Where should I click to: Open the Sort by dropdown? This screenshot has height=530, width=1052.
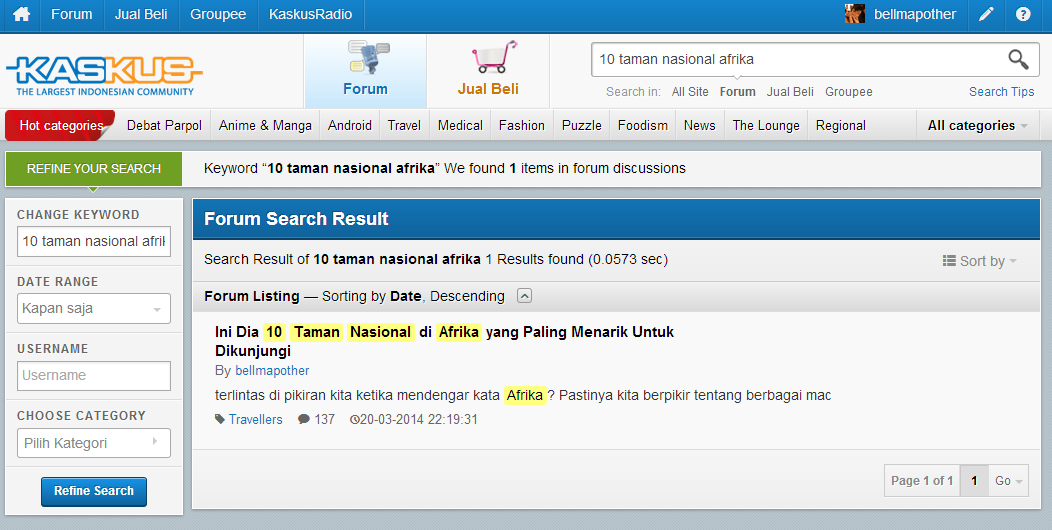[x=980, y=261]
